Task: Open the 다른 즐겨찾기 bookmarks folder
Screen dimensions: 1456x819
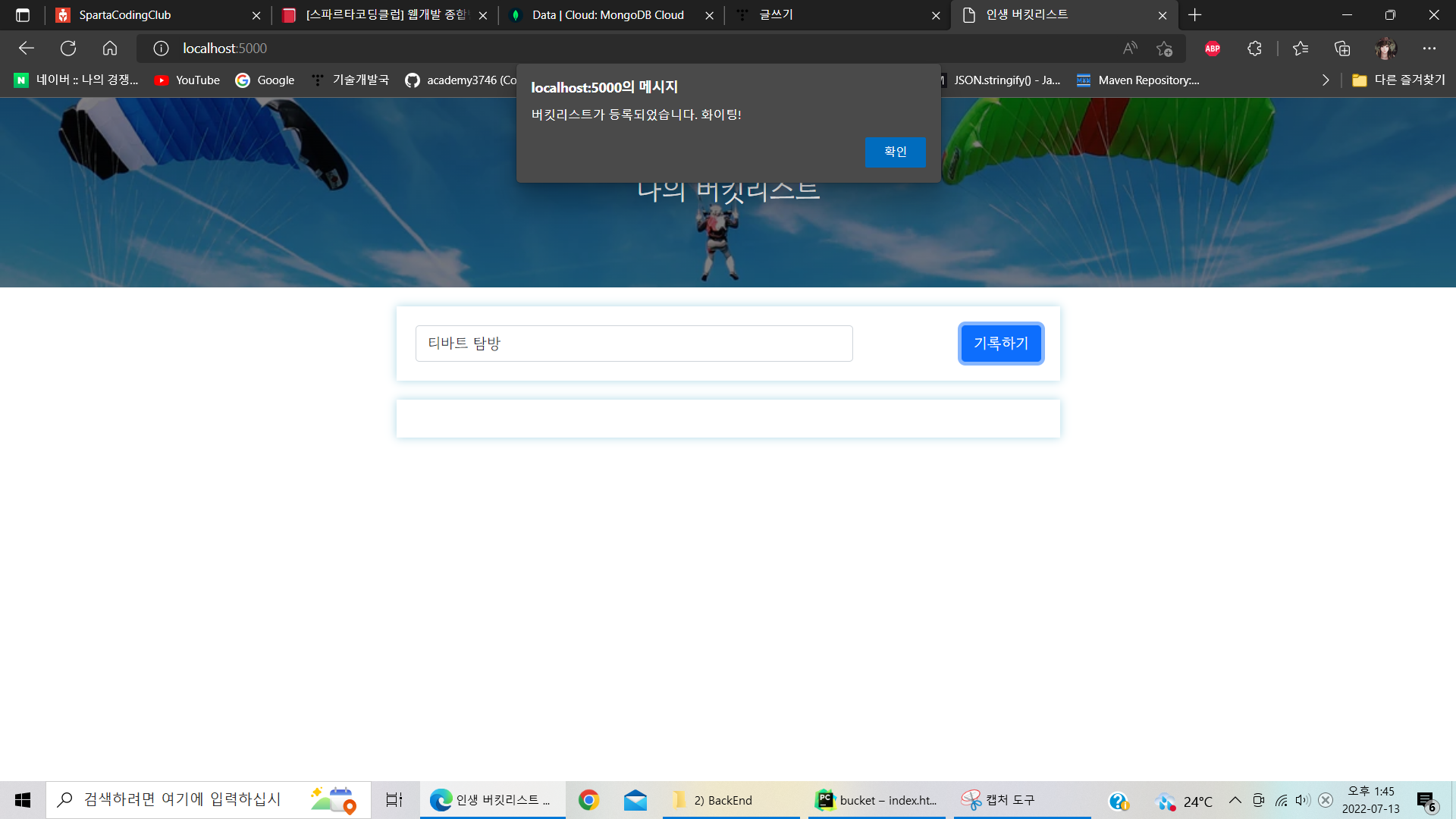Action: 1399,80
